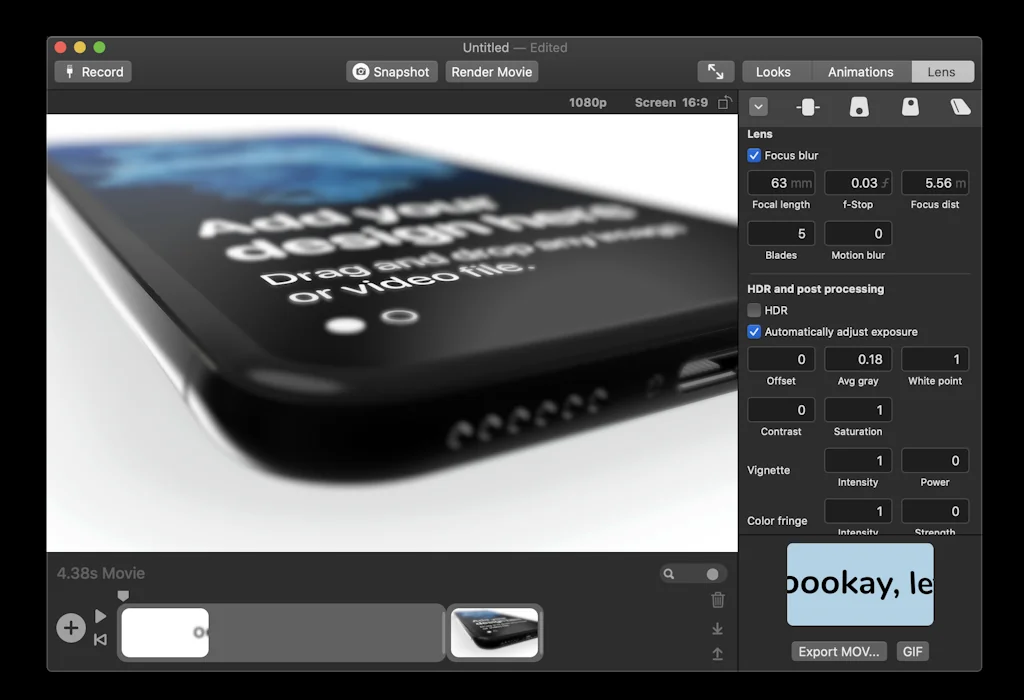
Task: Open the chevron dropdown above the Lens panel
Action: pyautogui.click(x=759, y=107)
